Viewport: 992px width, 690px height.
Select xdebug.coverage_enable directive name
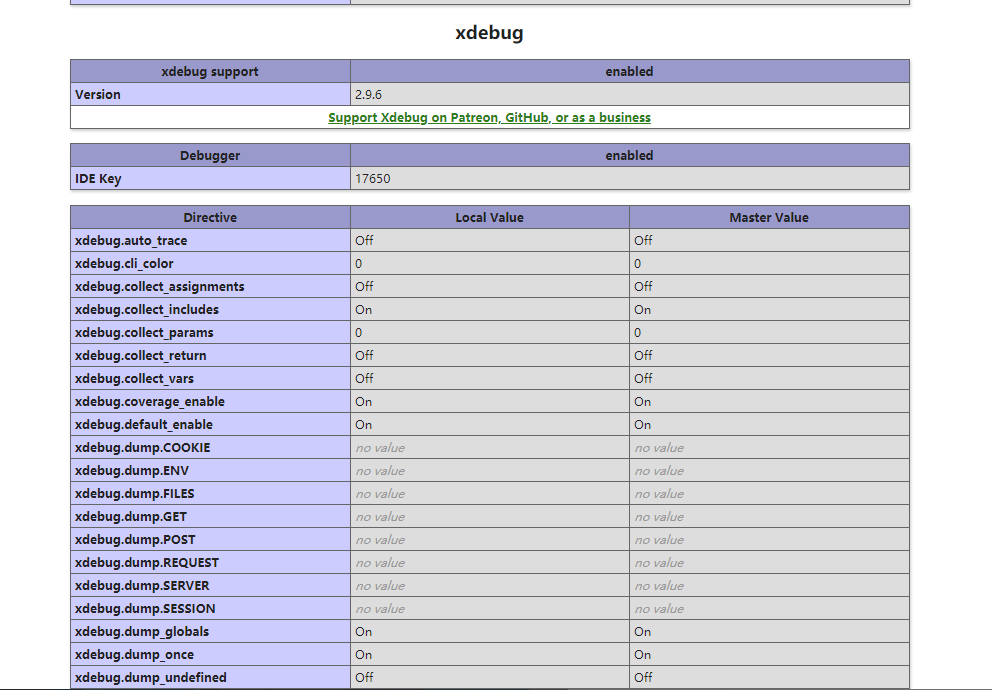point(150,402)
